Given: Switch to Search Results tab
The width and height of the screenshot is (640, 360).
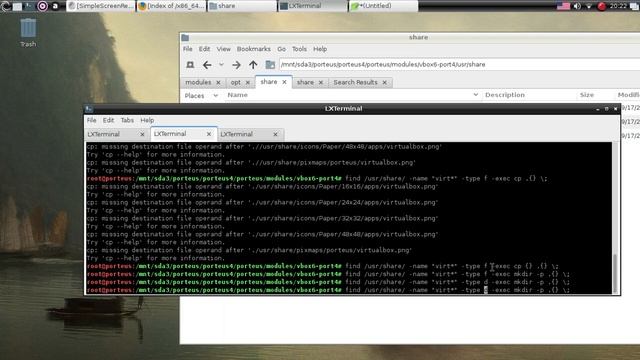Looking at the screenshot, I should [355, 82].
